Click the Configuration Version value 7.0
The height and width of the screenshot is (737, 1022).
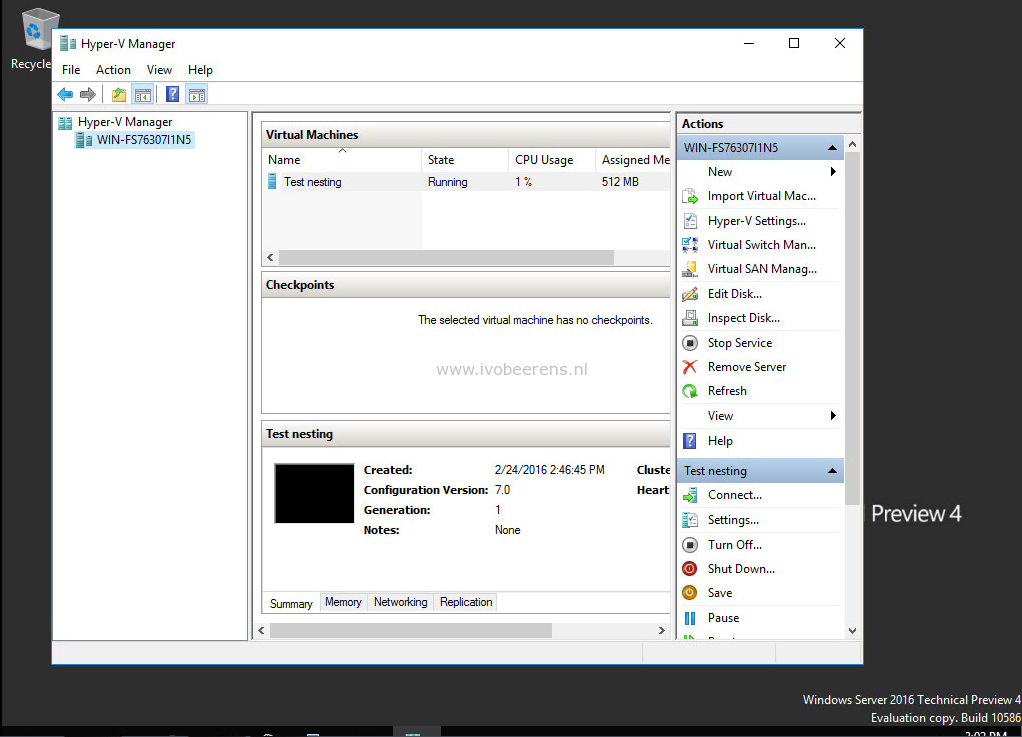click(x=503, y=490)
